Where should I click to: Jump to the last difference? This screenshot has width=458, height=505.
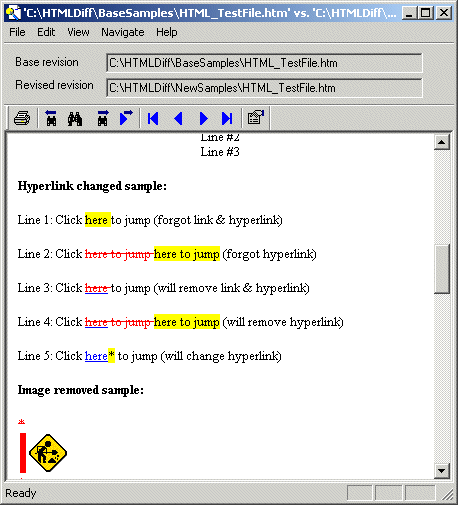227,119
